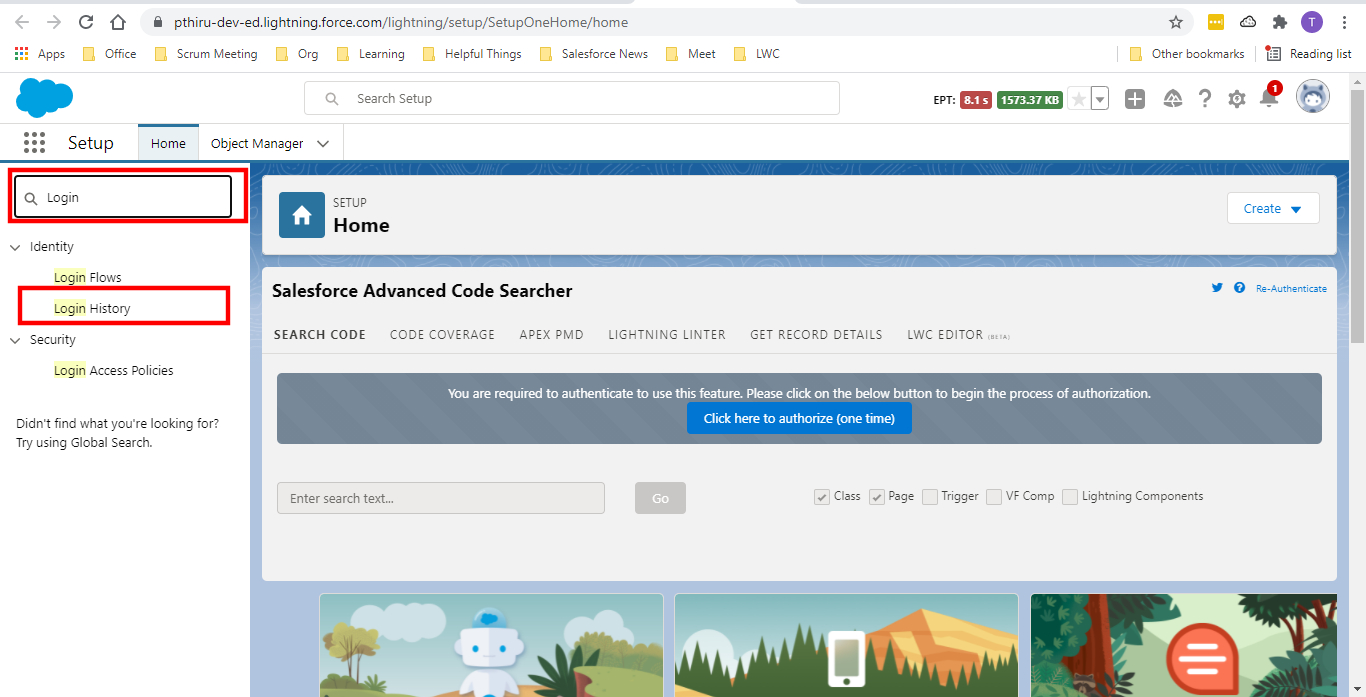Viewport: 1366px width, 697px height.
Task: Click the Re-Authenticate link
Action: [1291, 287]
